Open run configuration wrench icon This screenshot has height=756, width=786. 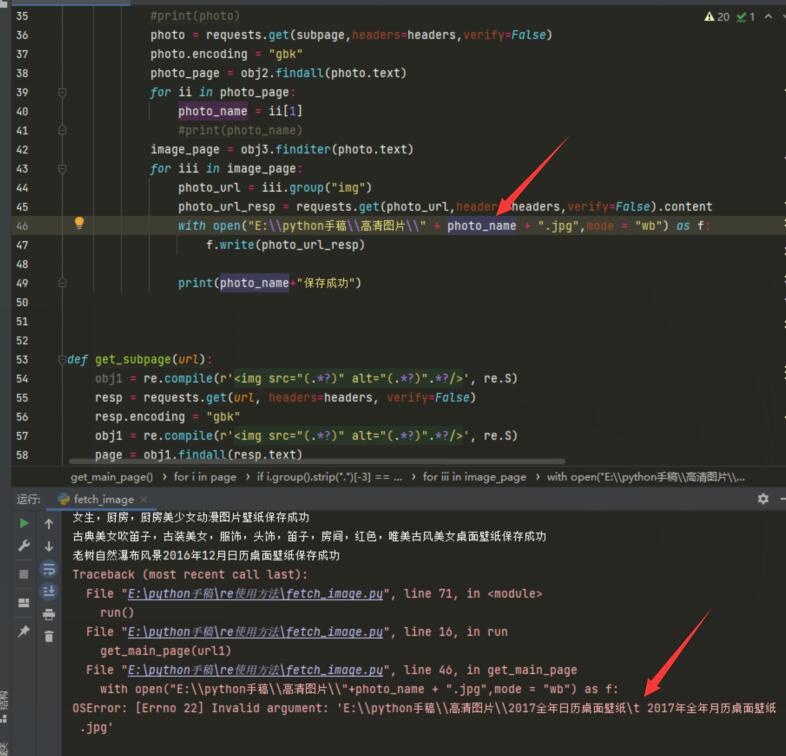(x=23, y=547)
